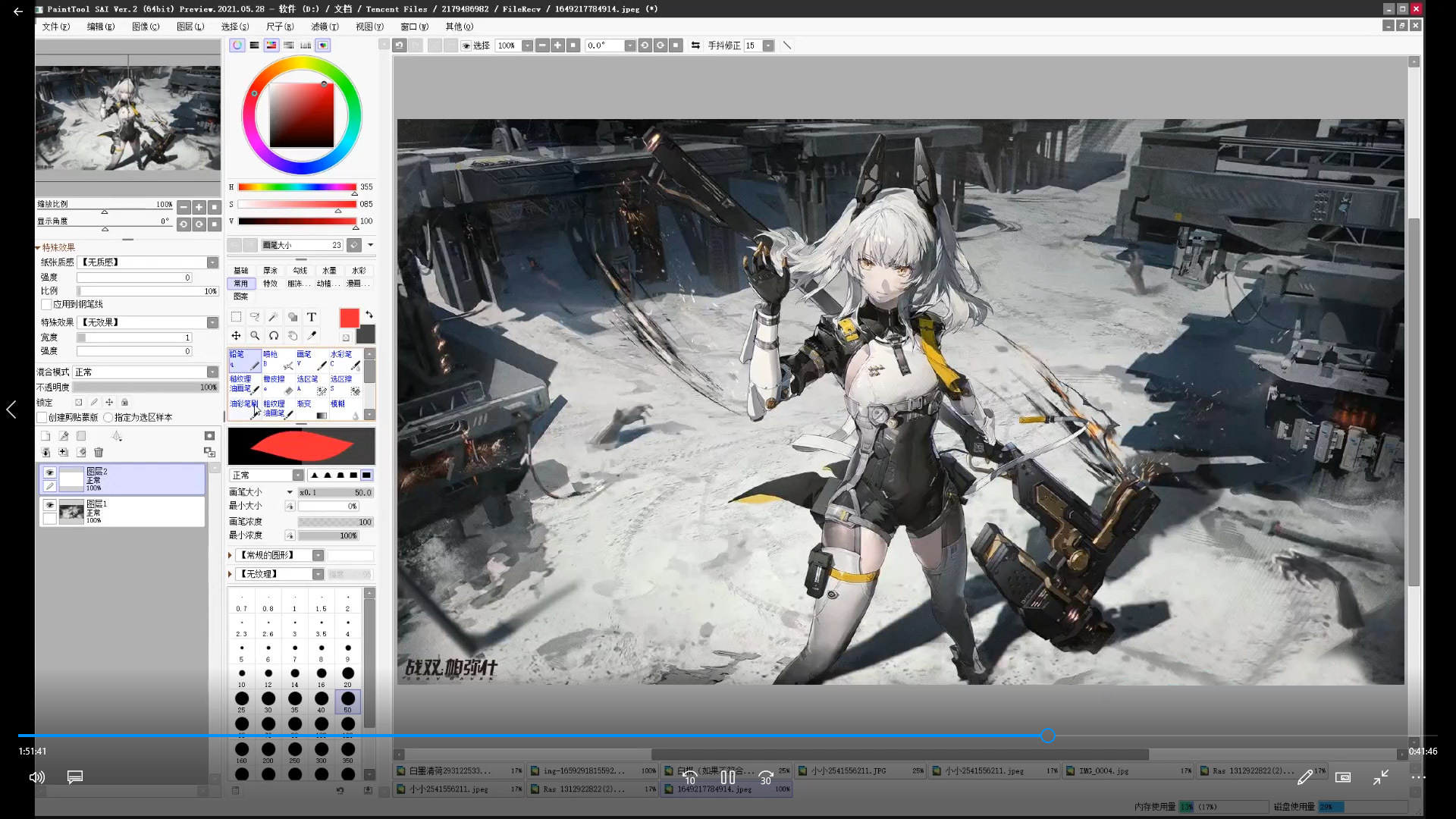Select the rectangular selection tool
1456x819 pixels.
coord(236,317)
